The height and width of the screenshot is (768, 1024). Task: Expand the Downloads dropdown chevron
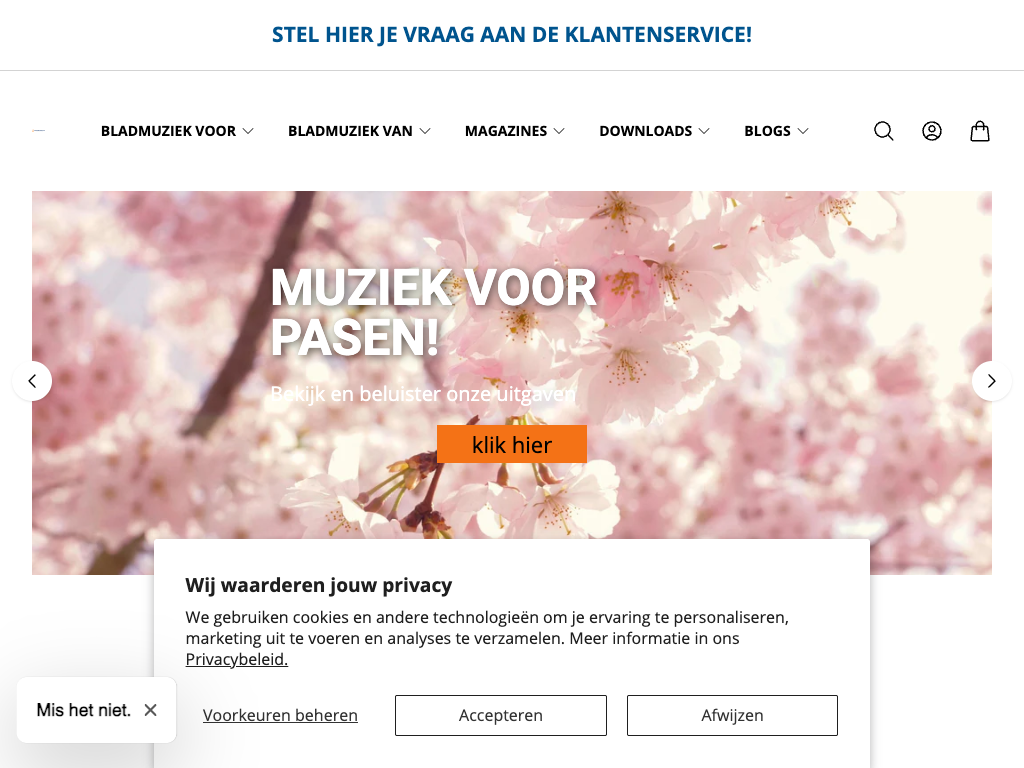tap(704, 131)
